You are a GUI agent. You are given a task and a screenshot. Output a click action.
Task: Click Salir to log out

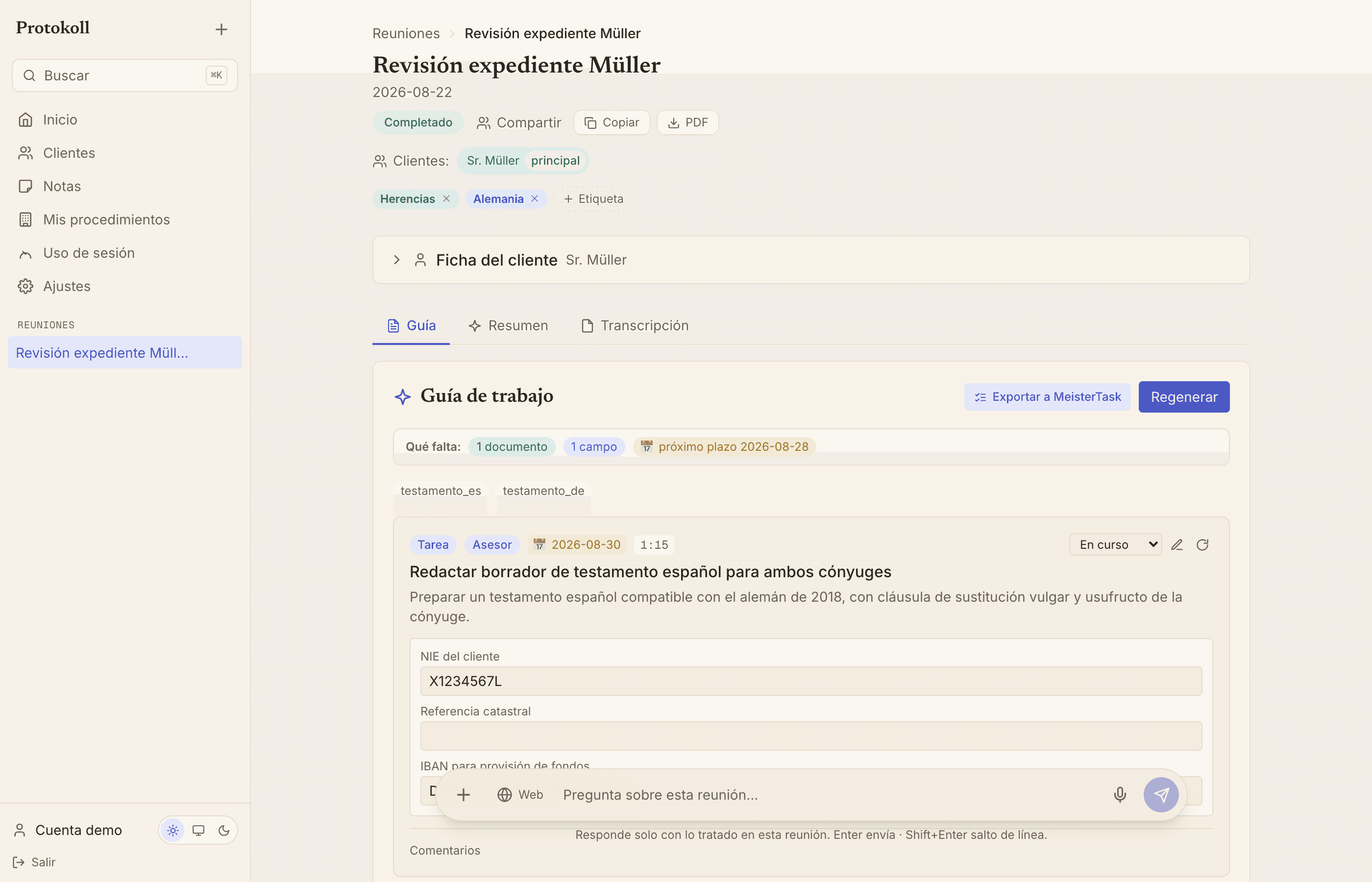pyautogui.click(x=34, y=862)
